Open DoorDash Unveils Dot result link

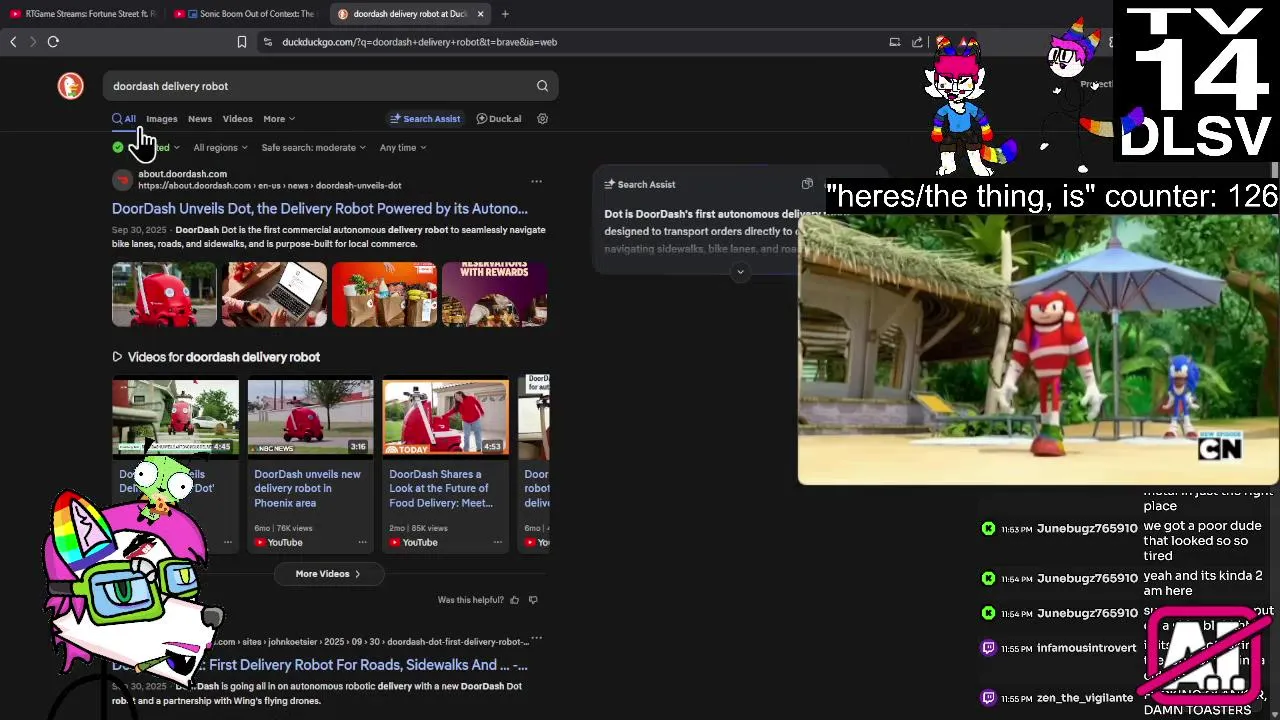pyautogui.click(x=320, y=209)
